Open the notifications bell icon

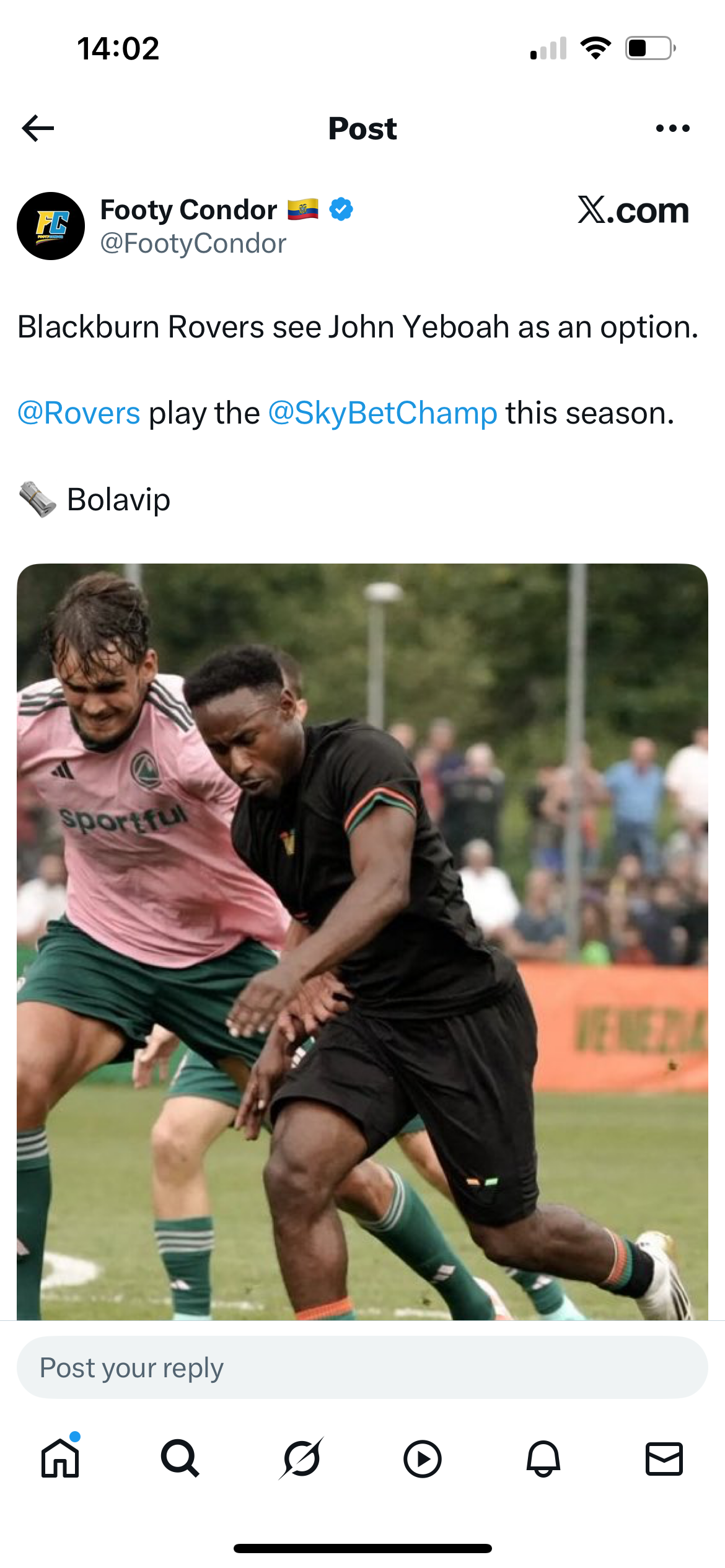[543, 1459]
